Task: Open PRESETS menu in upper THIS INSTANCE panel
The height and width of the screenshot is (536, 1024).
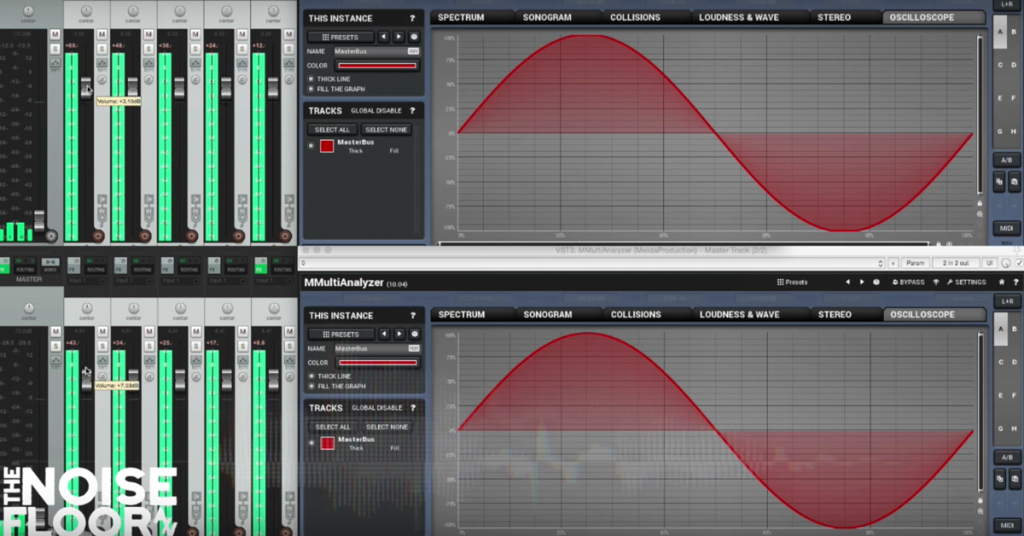Action: (x=340, y=37)
